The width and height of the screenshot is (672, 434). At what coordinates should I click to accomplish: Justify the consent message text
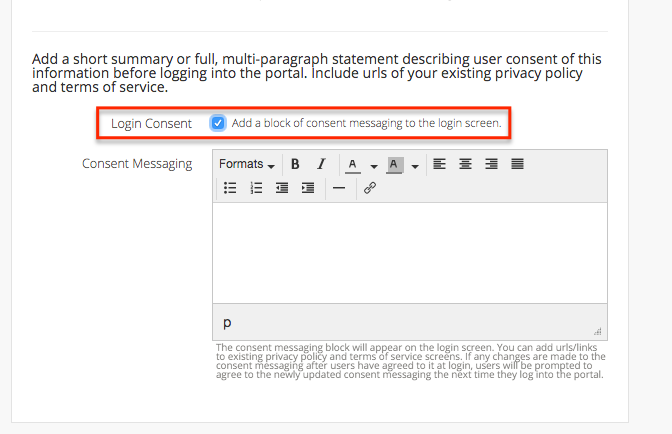point(517,164)
